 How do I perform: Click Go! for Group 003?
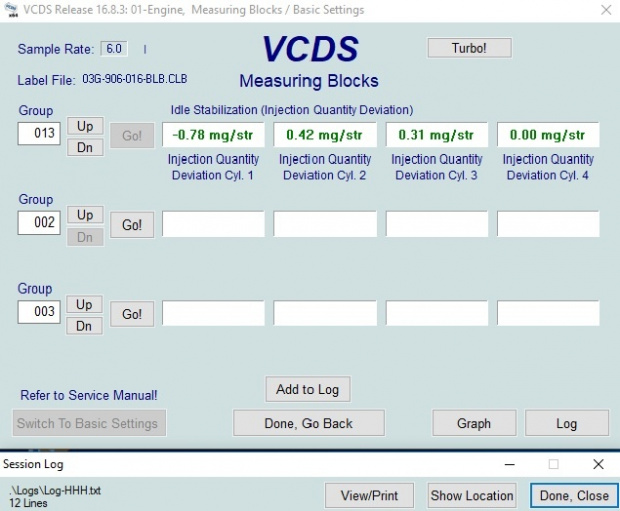point(132,314)
